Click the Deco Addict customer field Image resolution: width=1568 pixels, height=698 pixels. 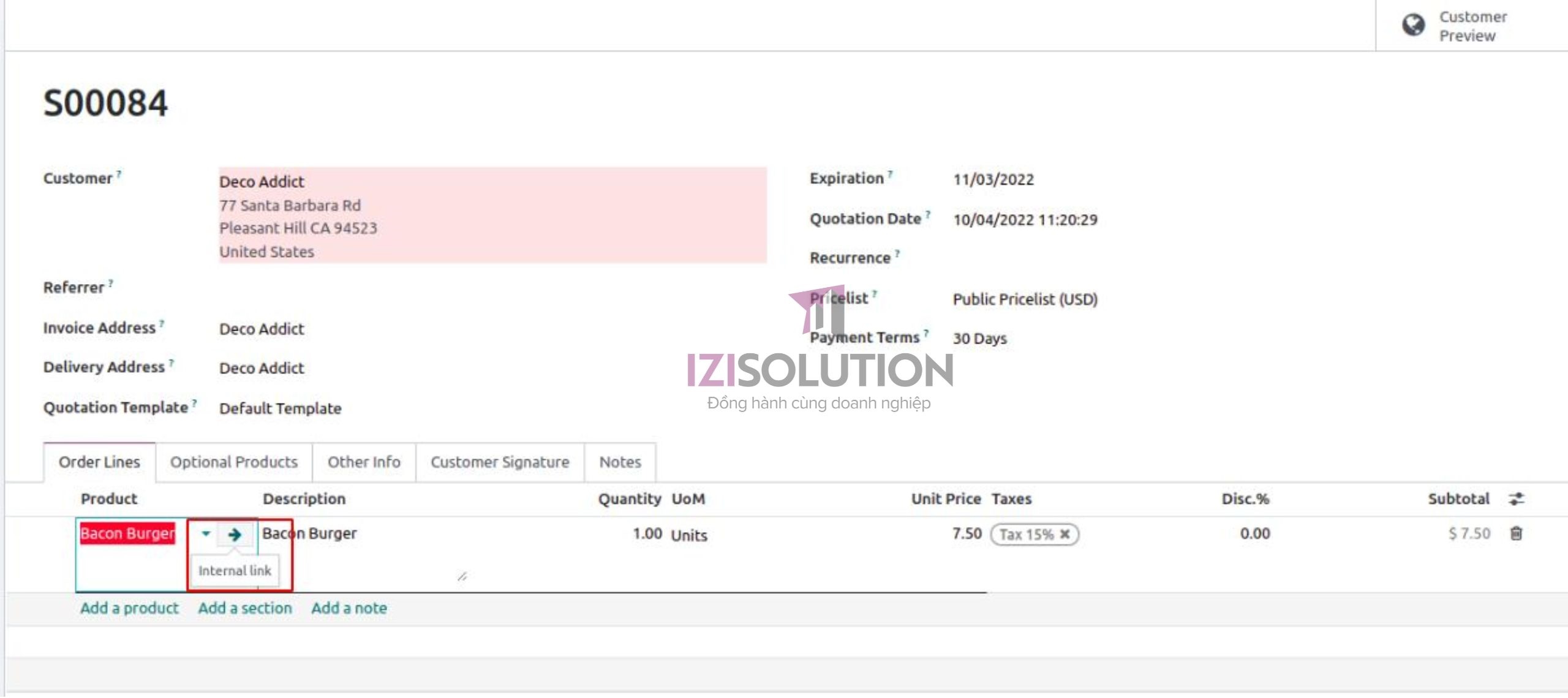click(x=262, y=182)
